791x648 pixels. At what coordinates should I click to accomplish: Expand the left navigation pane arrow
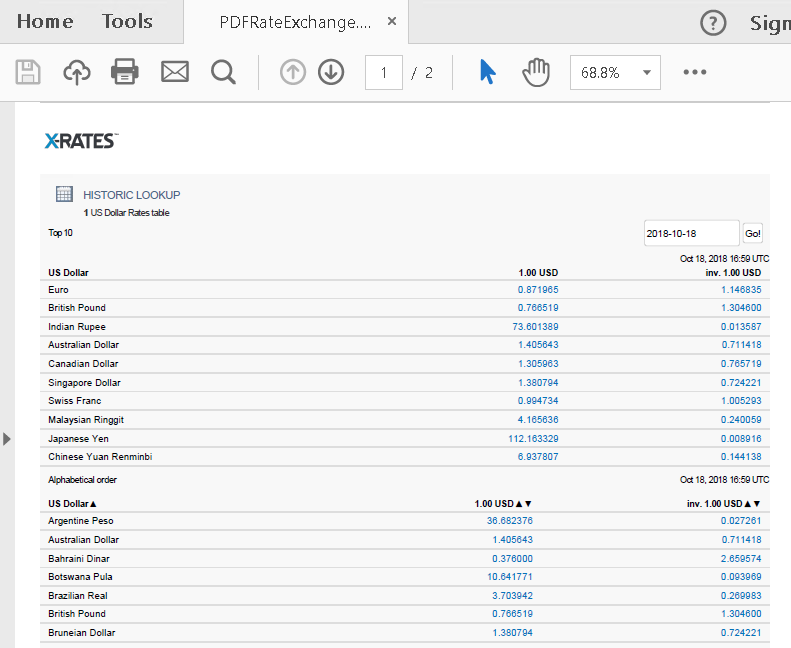(7, 438)
